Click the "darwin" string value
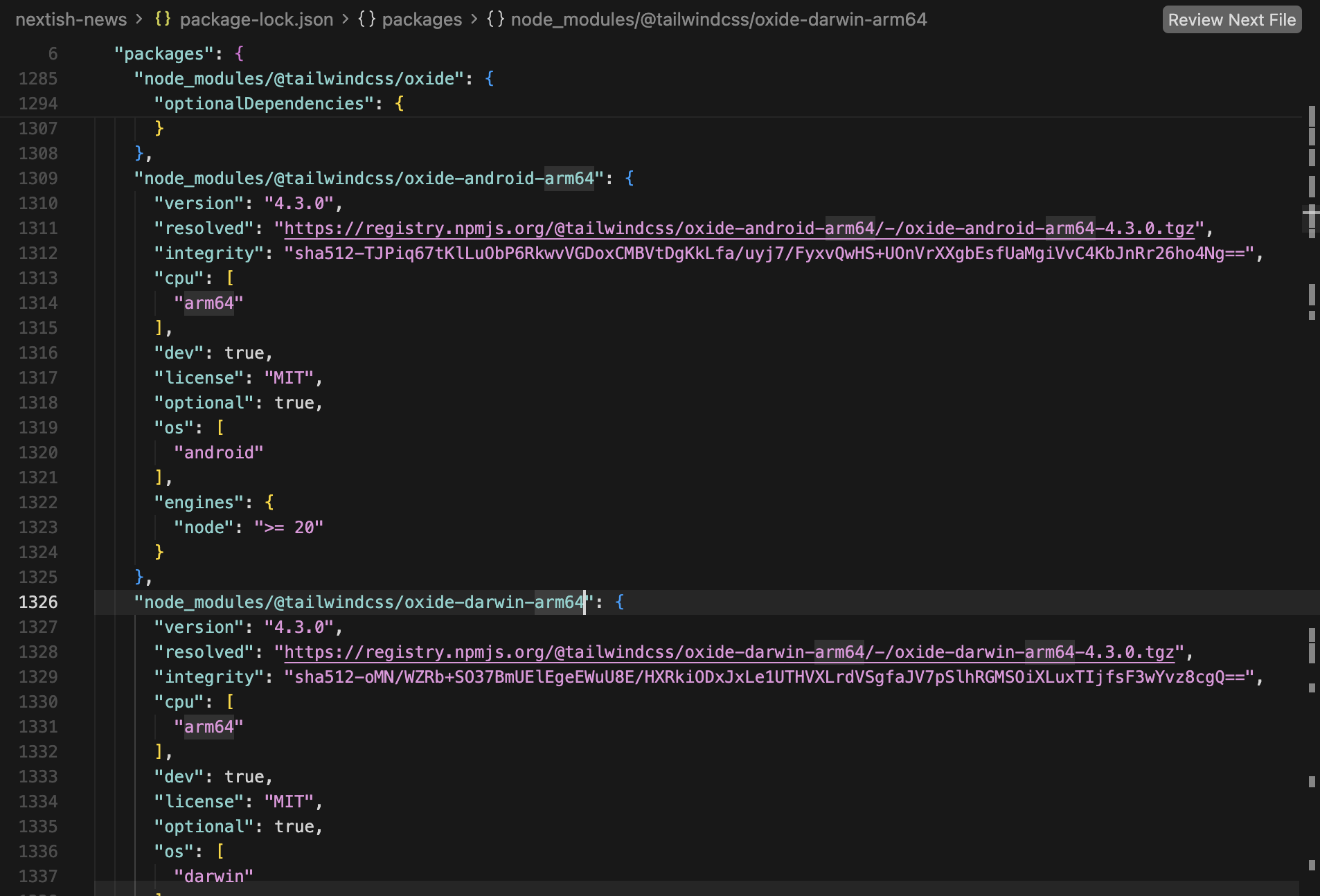This screenshot has height=896, width=1320. point(214,877)
